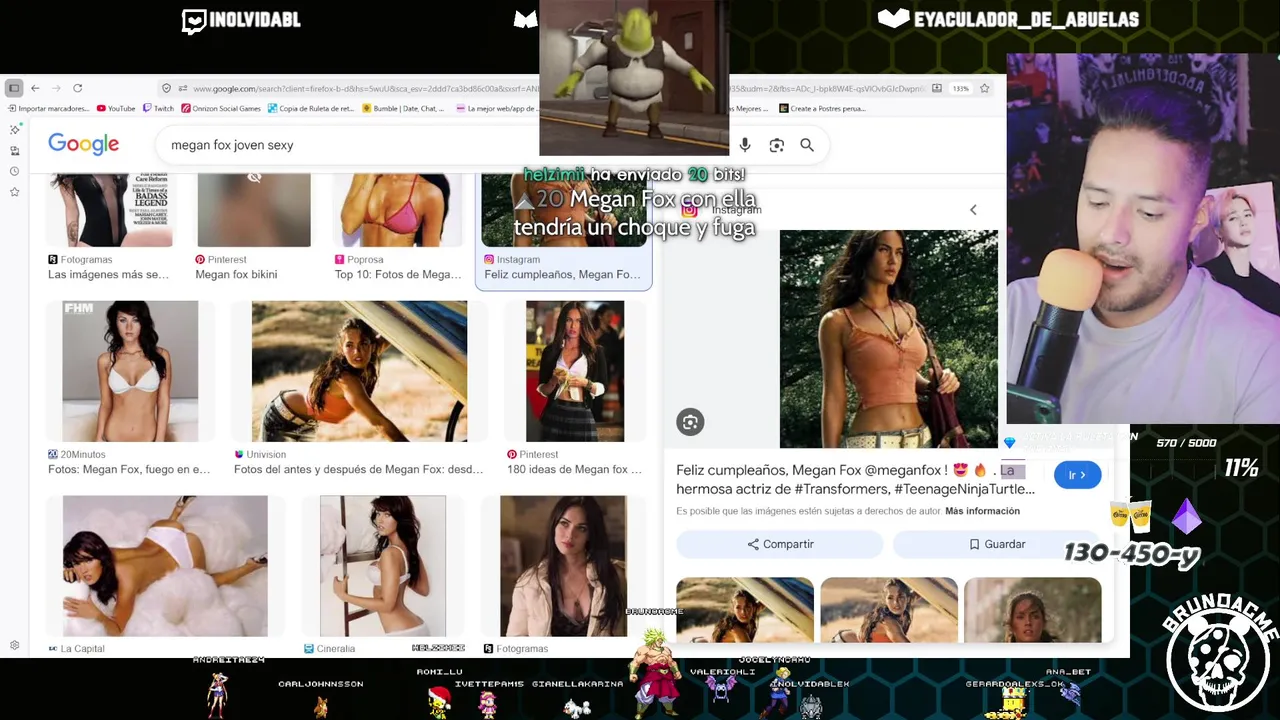Open the Create a Postres bookmark
The width and height of the screenshot is (1280, 720).
point(822,108)
